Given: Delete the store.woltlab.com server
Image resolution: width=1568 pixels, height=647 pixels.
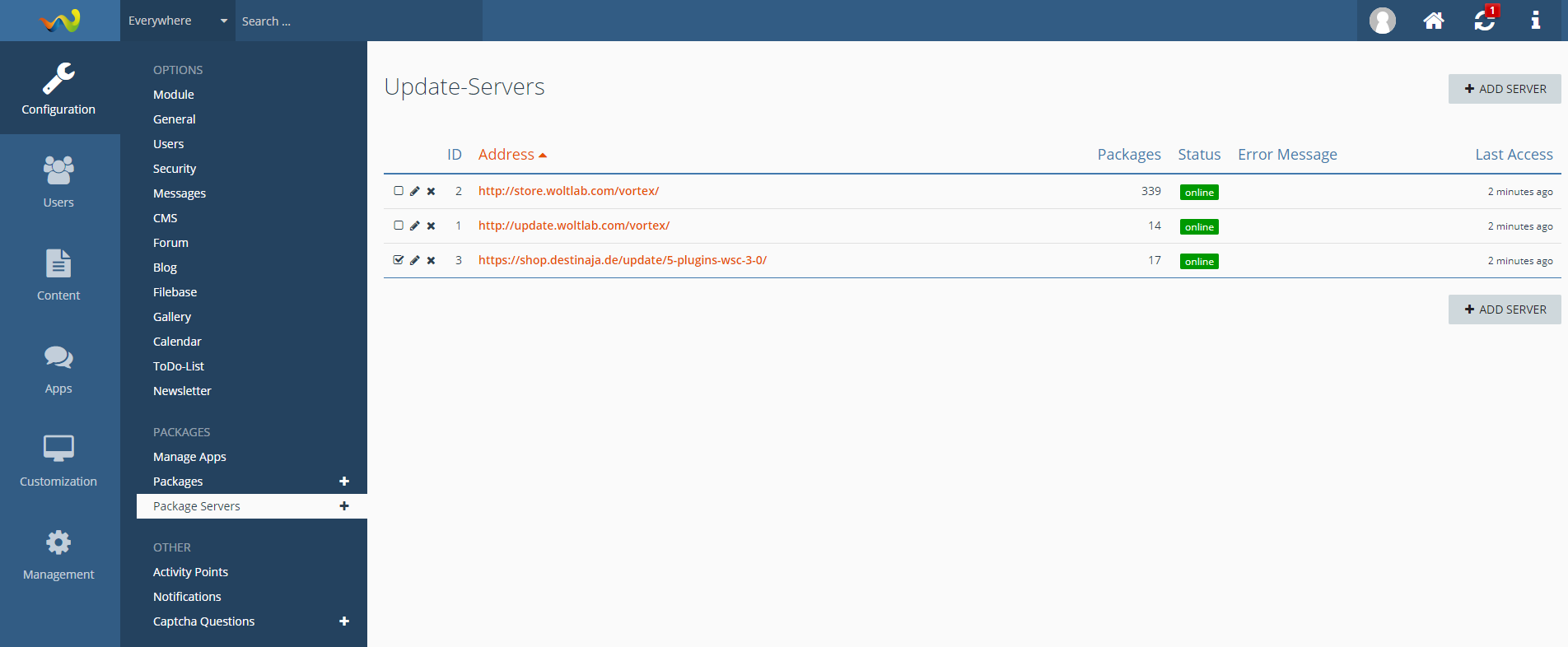Looking at the screenshot, I should pos(431,191).
